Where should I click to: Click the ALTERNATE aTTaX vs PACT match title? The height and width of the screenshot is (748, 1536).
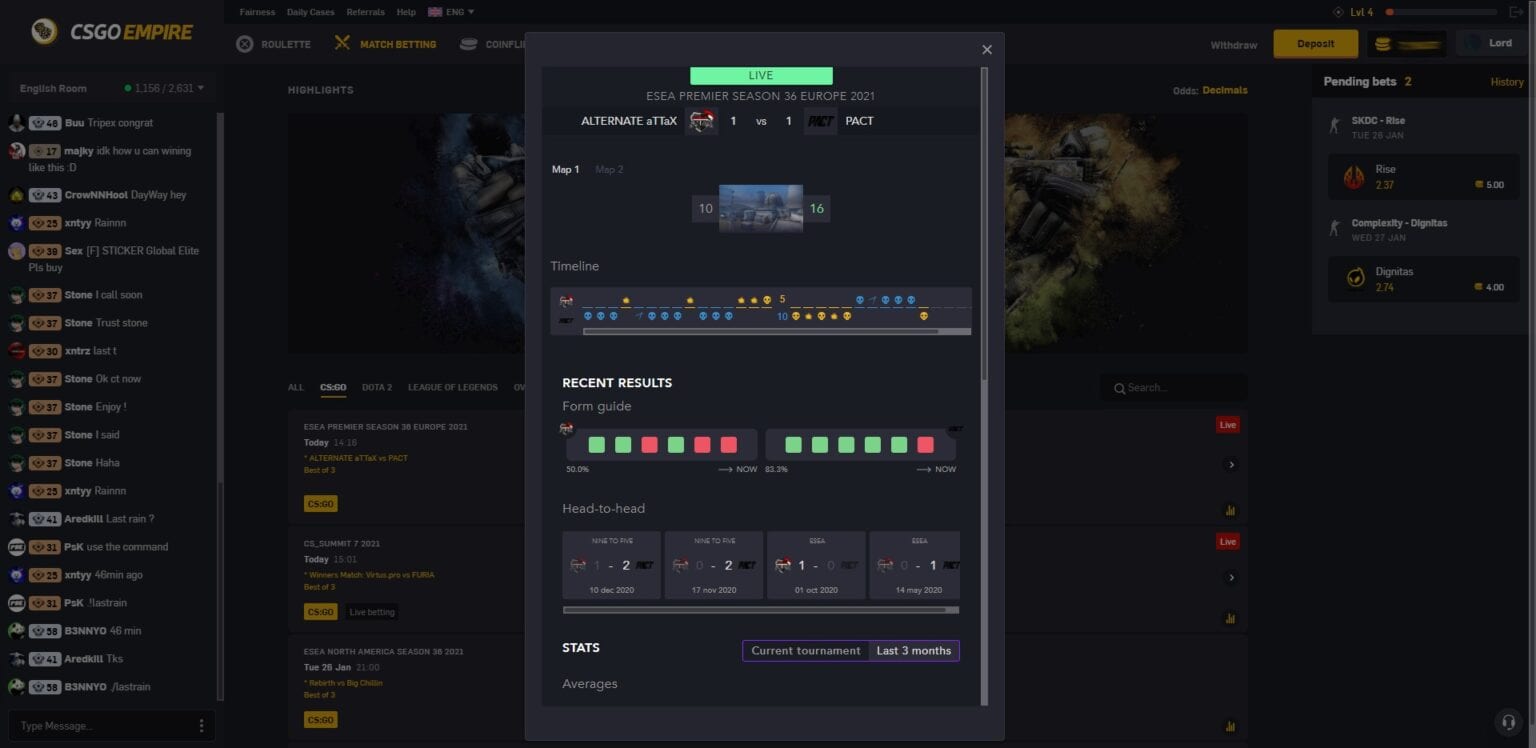click(x=358, y=458)
